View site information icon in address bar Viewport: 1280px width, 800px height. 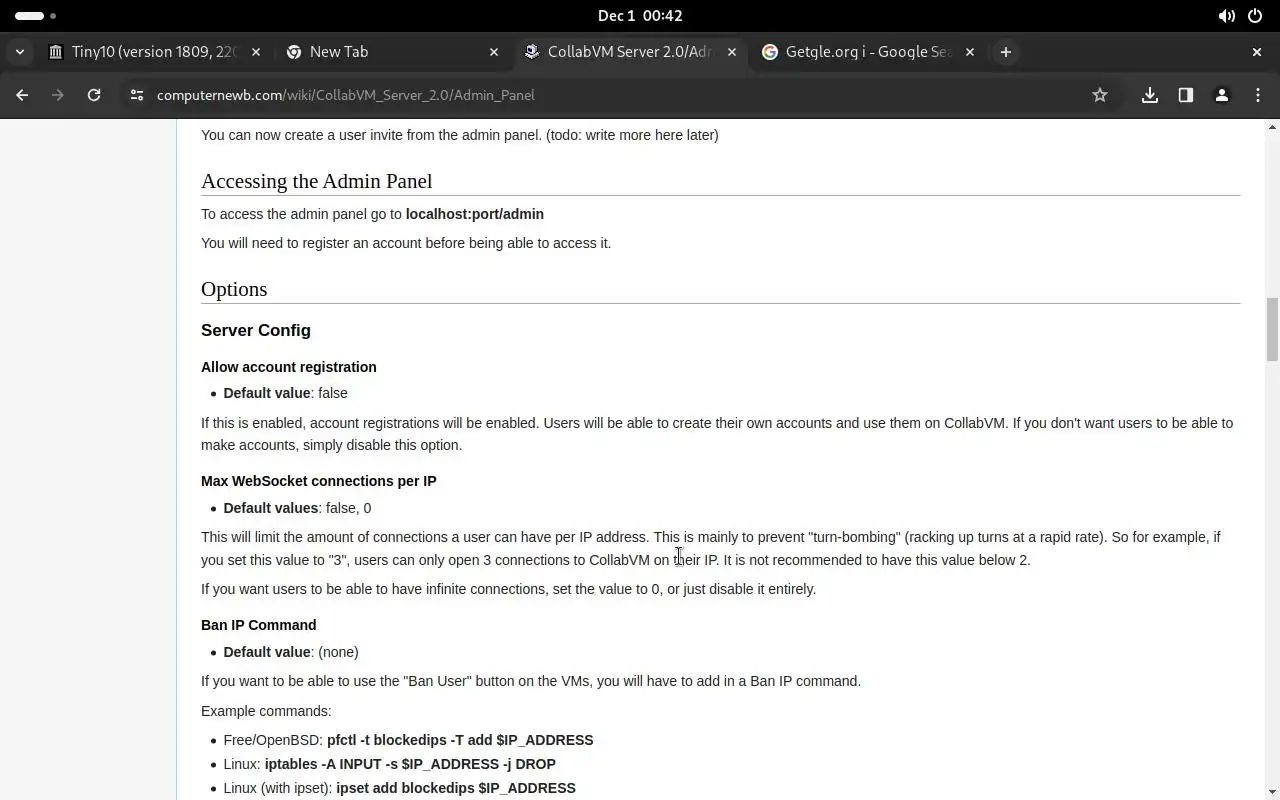tap(137, 95)
